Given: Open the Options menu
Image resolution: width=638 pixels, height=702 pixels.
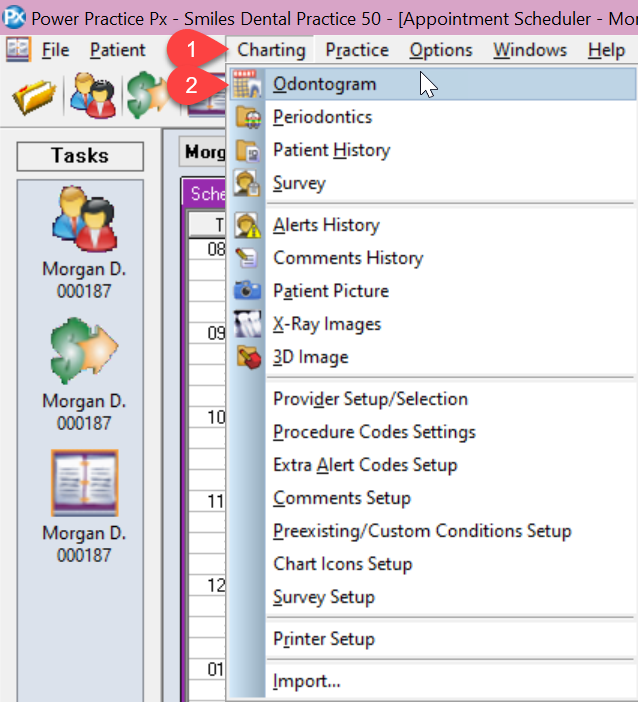Looking at the screenshot, I should [441, 50].
